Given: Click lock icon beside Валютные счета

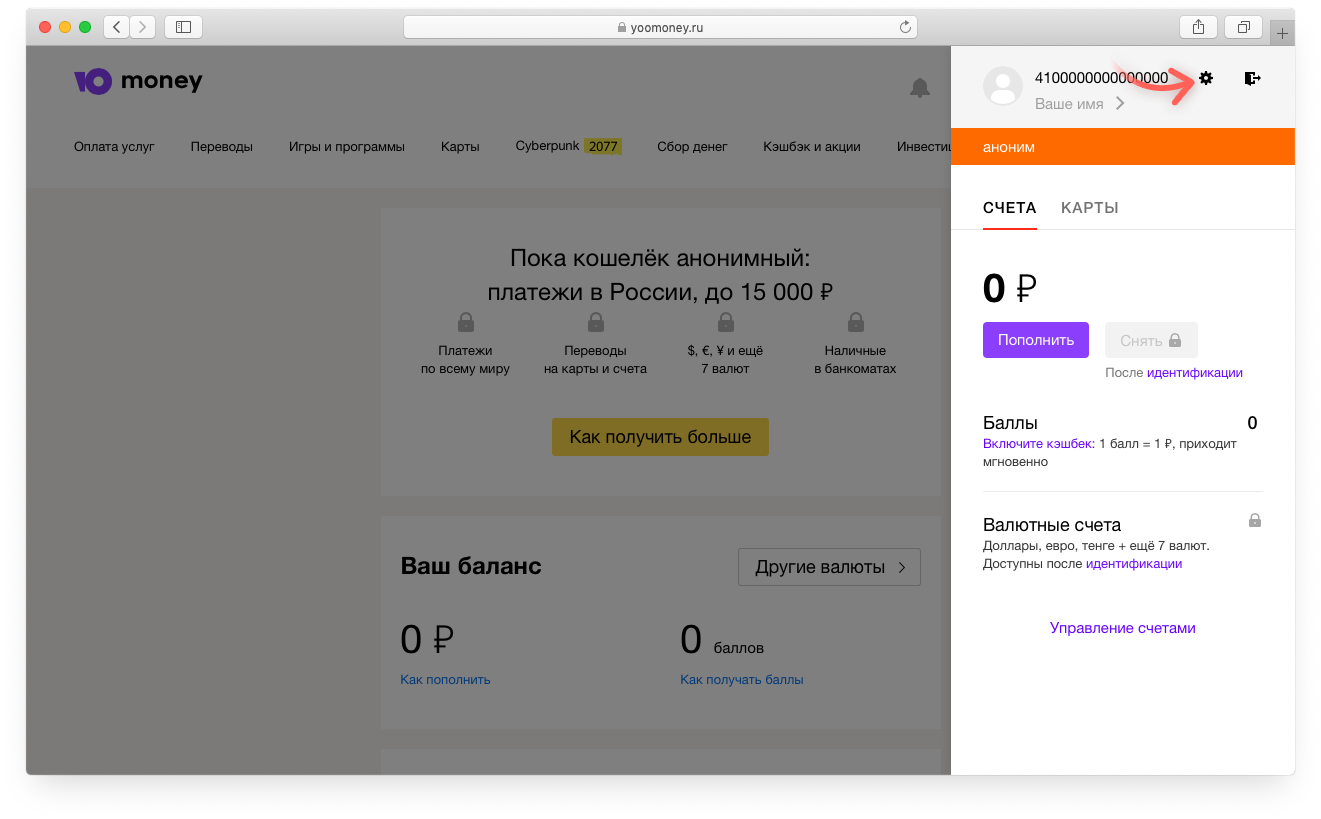Looking at the screenshot, I should tap(1254, 520).
